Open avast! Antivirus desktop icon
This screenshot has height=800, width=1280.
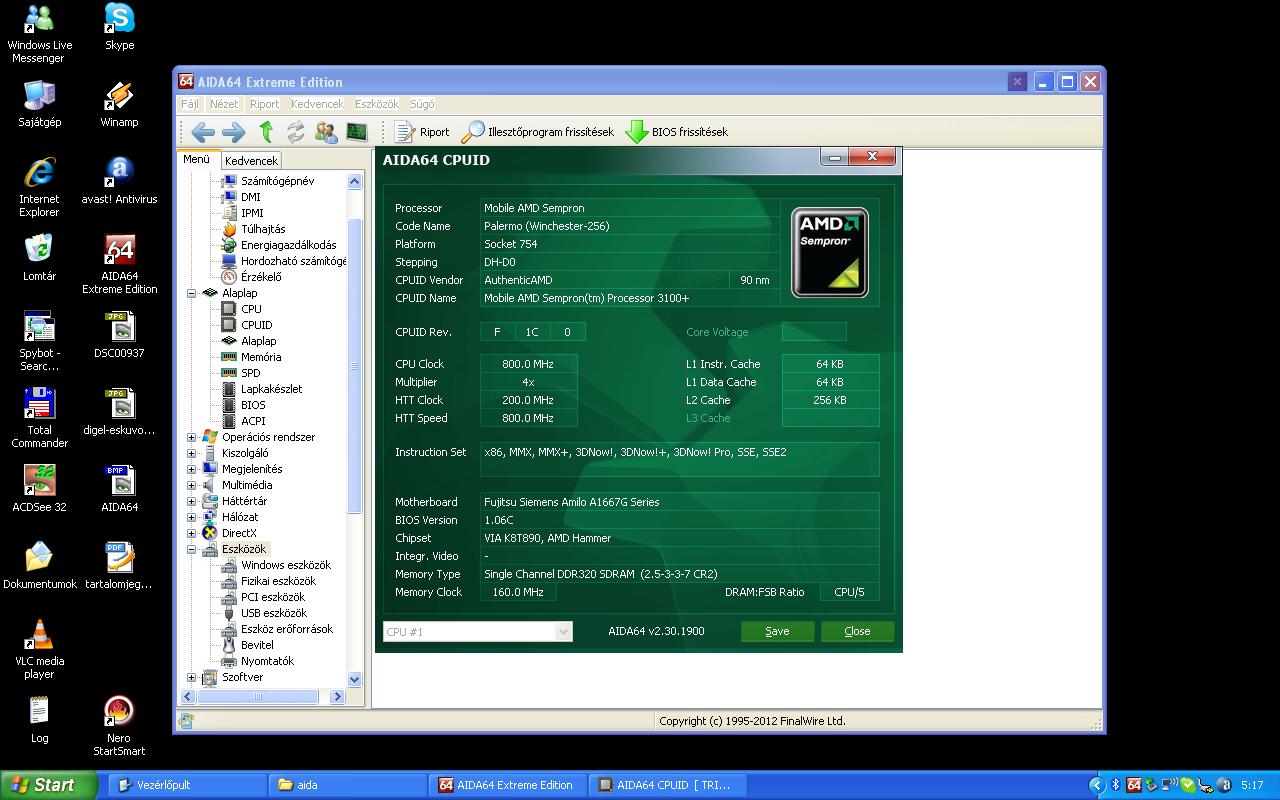click(x=119, y=180)
